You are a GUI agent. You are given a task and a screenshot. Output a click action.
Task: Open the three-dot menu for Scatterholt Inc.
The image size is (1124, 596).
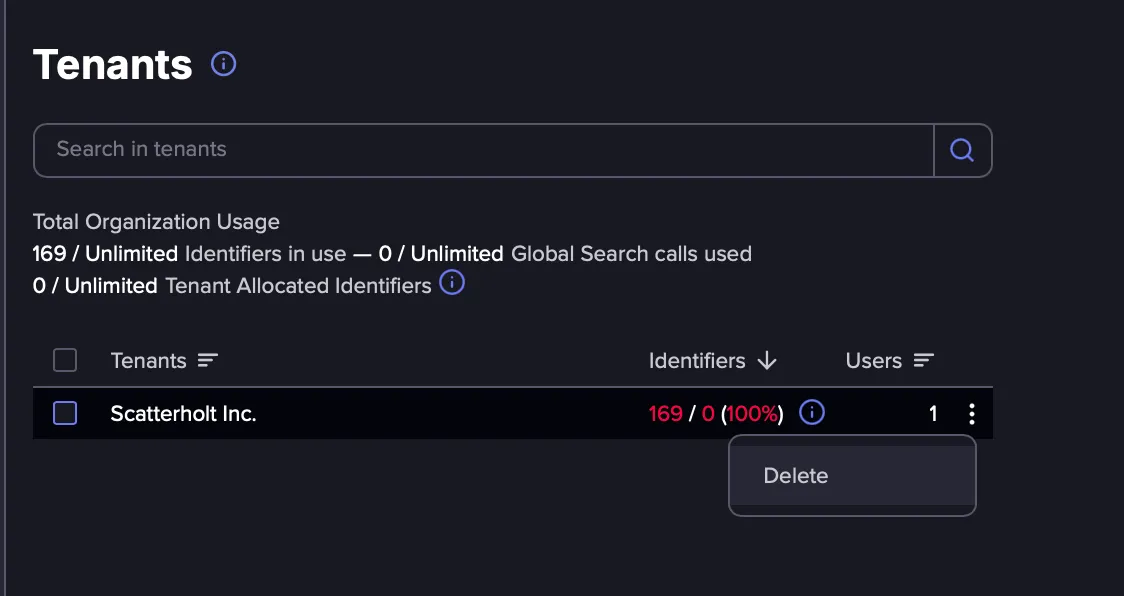(x=971, y=413)
